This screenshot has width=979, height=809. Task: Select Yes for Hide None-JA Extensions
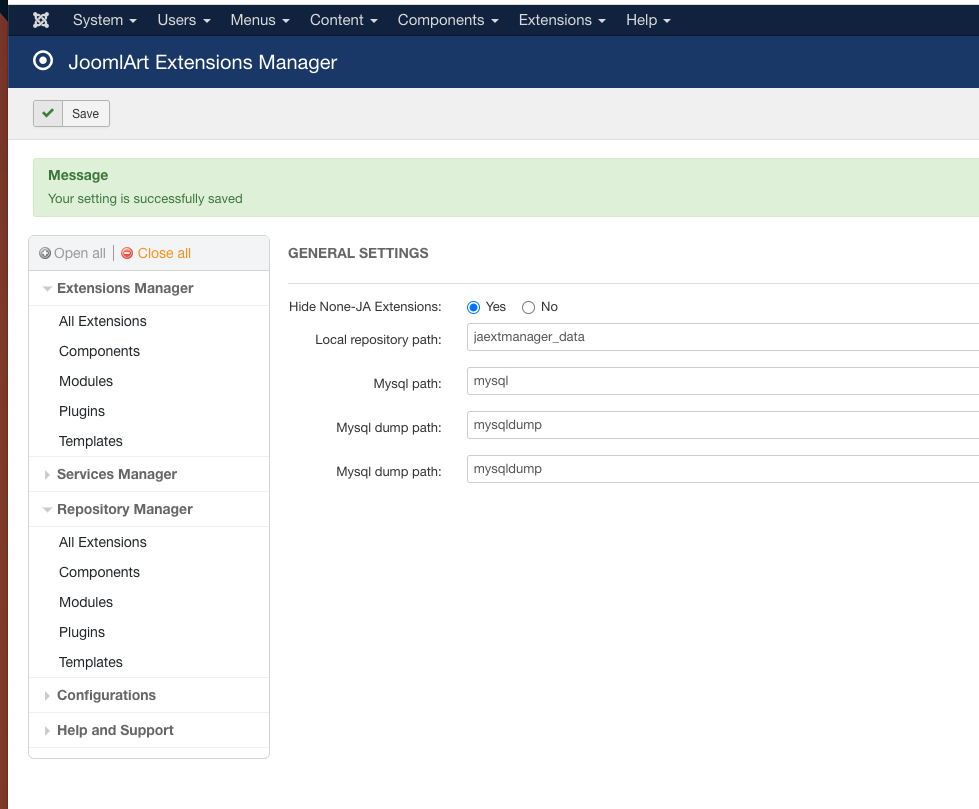click(474, 307)
